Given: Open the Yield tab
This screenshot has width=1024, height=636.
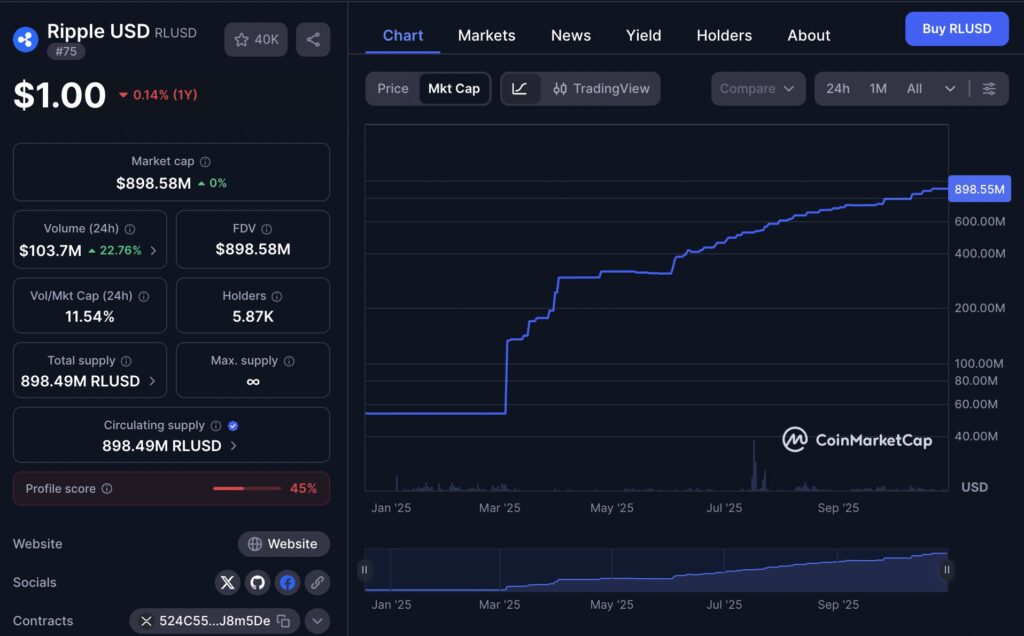Looking at the screenshot, I should point(643,35).
